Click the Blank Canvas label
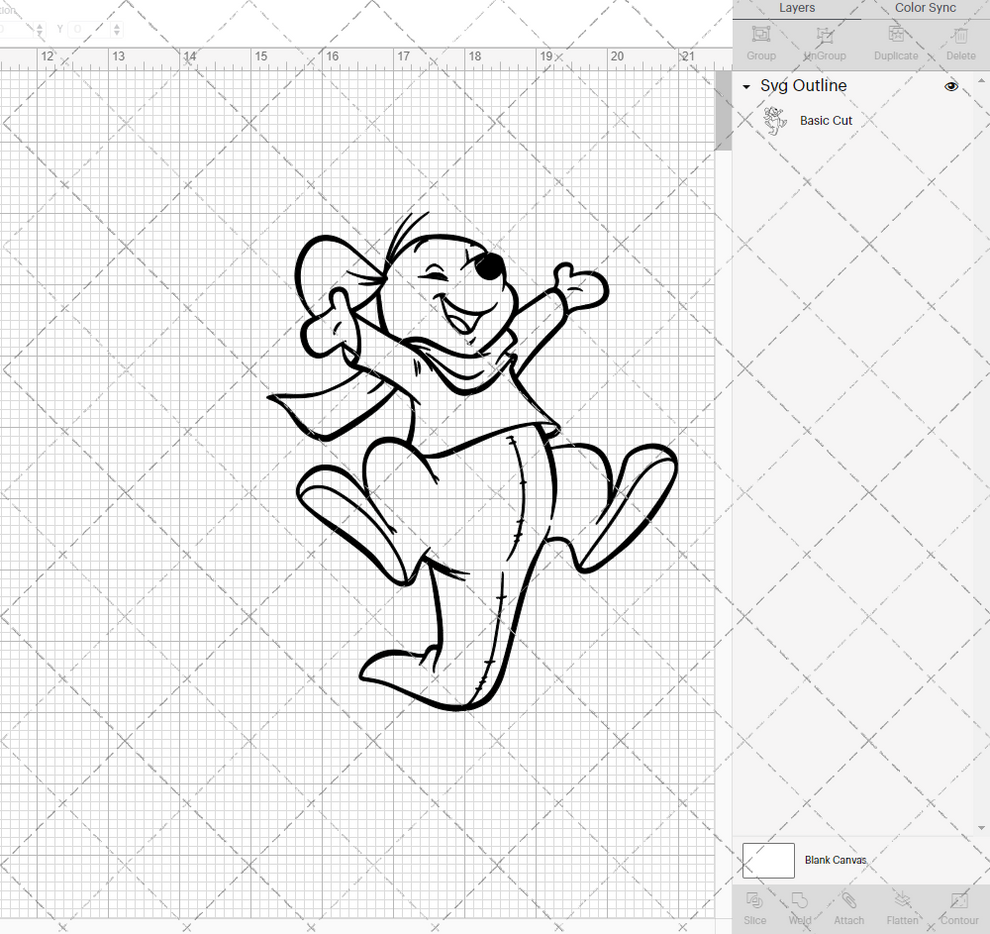Viewport: 990px width, 934px height. [836, 860]
